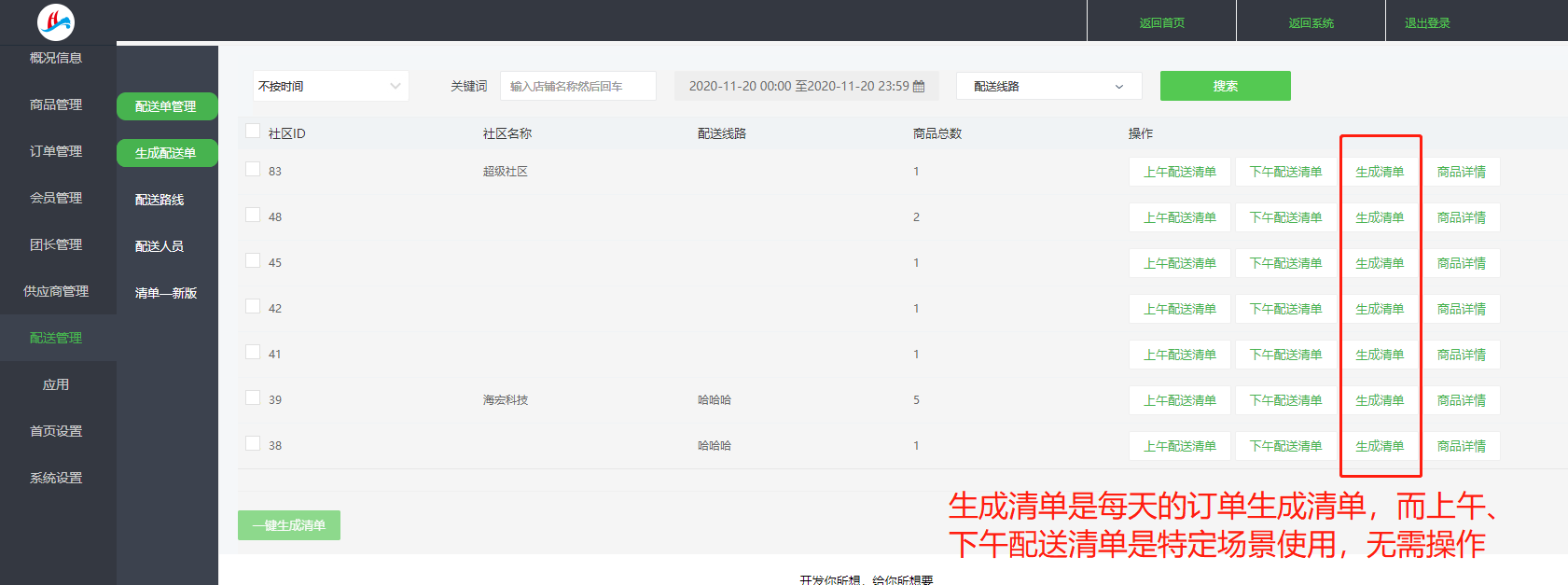Open the 不按时间 dropdown
This screenshot has height=585, width=1568.
click(x=331, y=86)
